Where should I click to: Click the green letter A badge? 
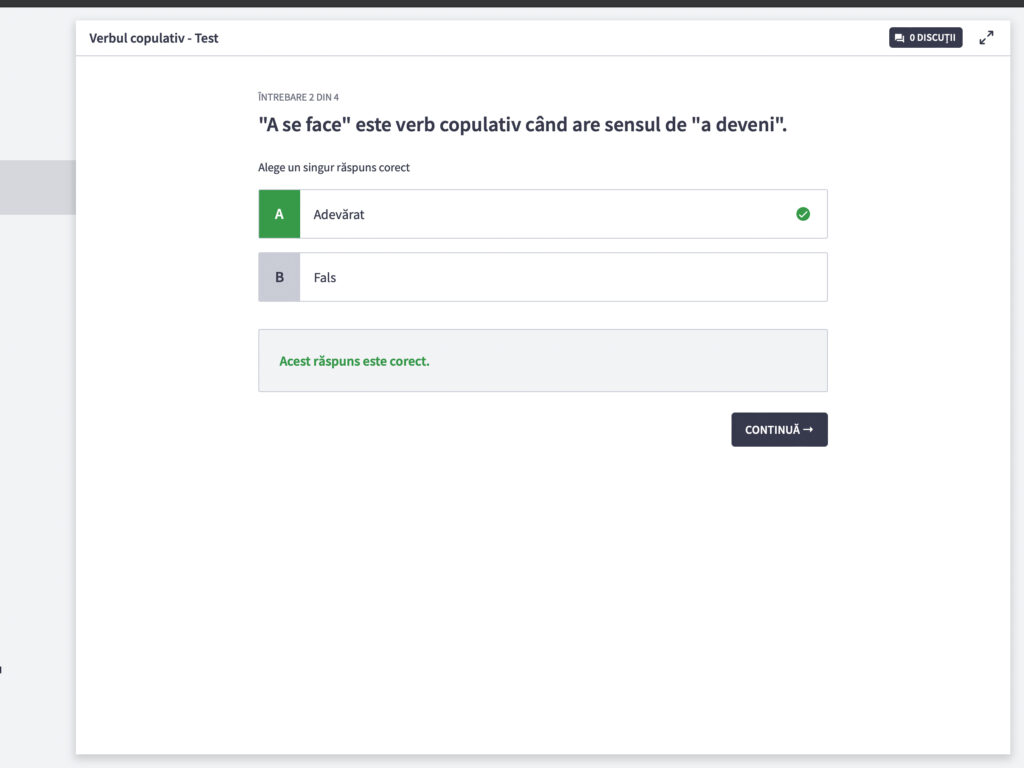click(x=279, y=214)
